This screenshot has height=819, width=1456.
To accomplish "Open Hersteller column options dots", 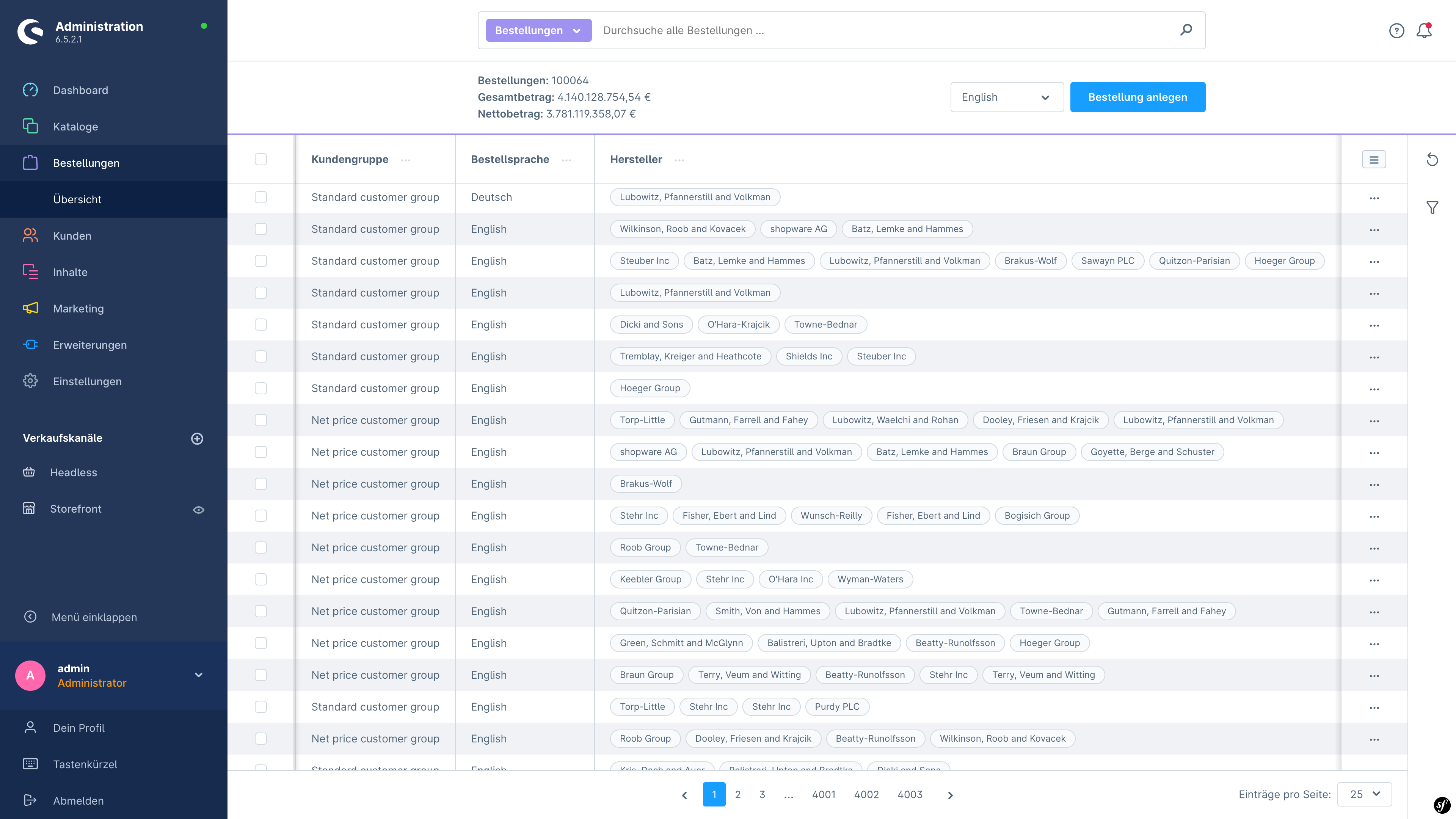I will click(x=679, y=160).
